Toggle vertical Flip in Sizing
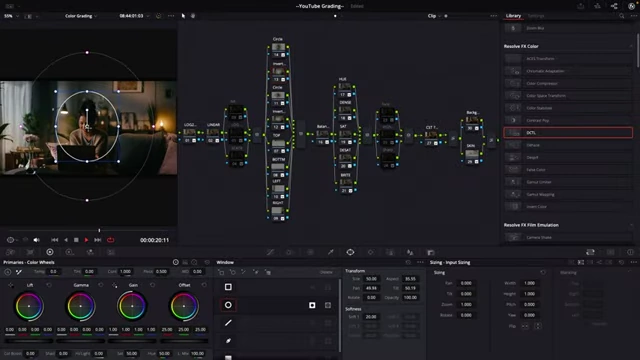 point(538,326)
